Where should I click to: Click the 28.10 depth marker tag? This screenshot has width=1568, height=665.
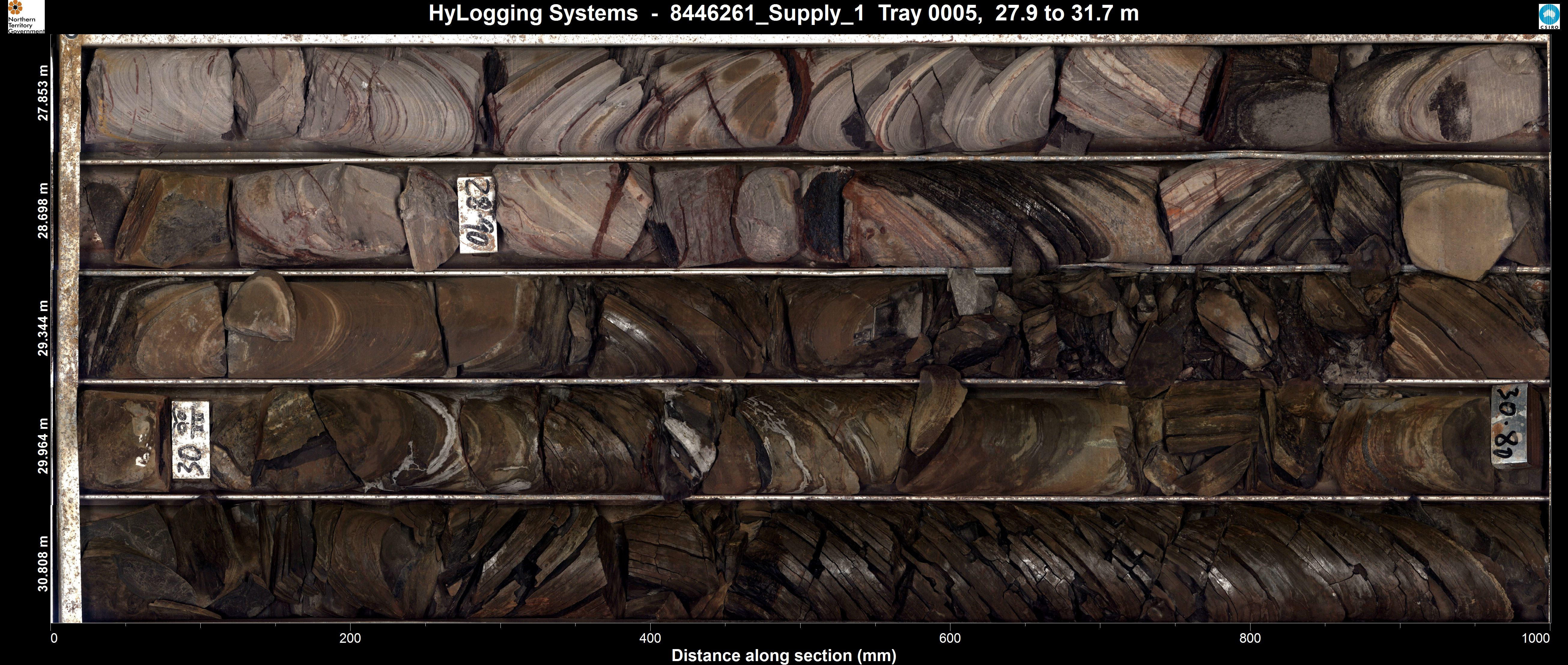point(478,214)
